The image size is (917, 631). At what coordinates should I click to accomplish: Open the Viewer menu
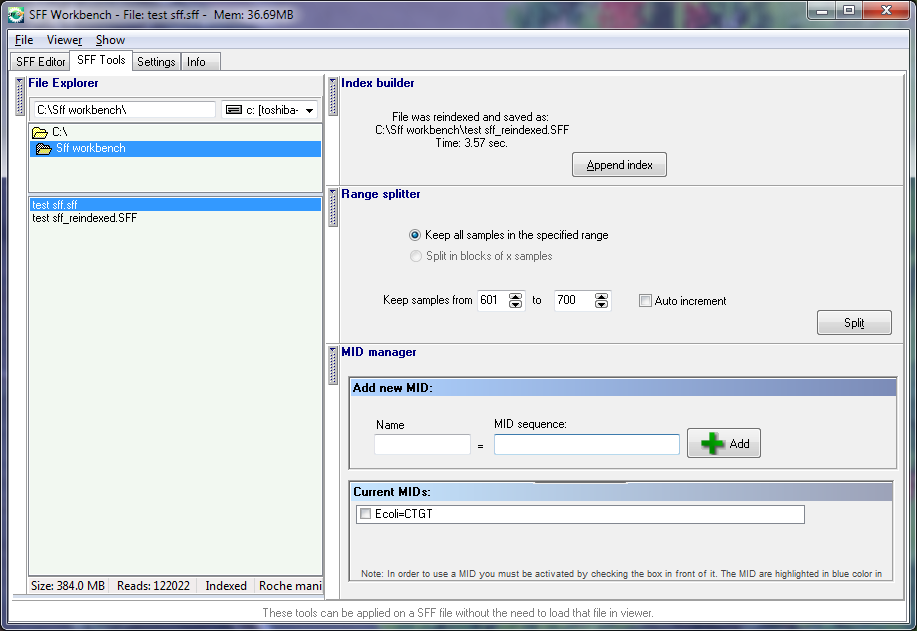point(64,39)
